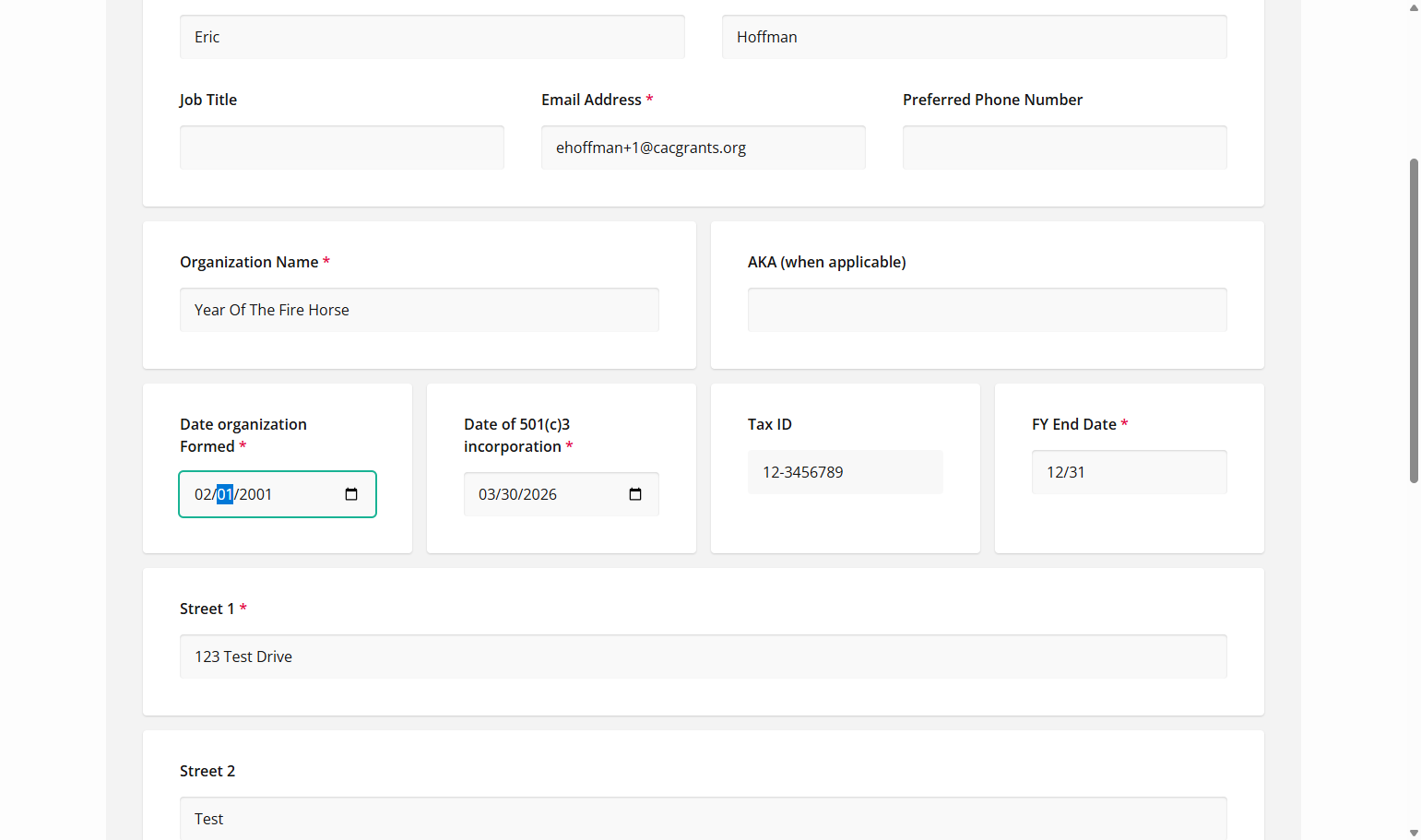
Task: Select year 2001 in formed date
Action: pyautogui.click(x=255, y=494)
